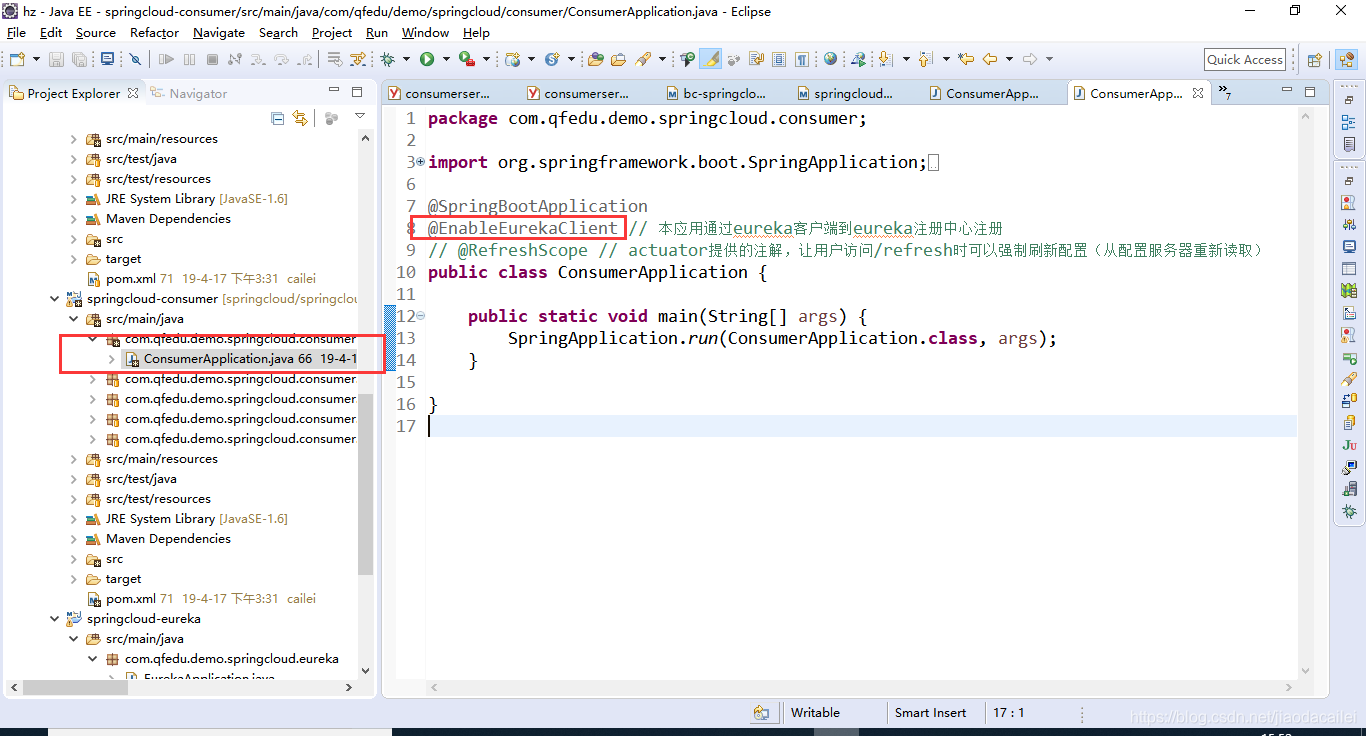1366x736 pixels.
Task: Click Smart Insert status bar entry
Action: pos(930,713)
